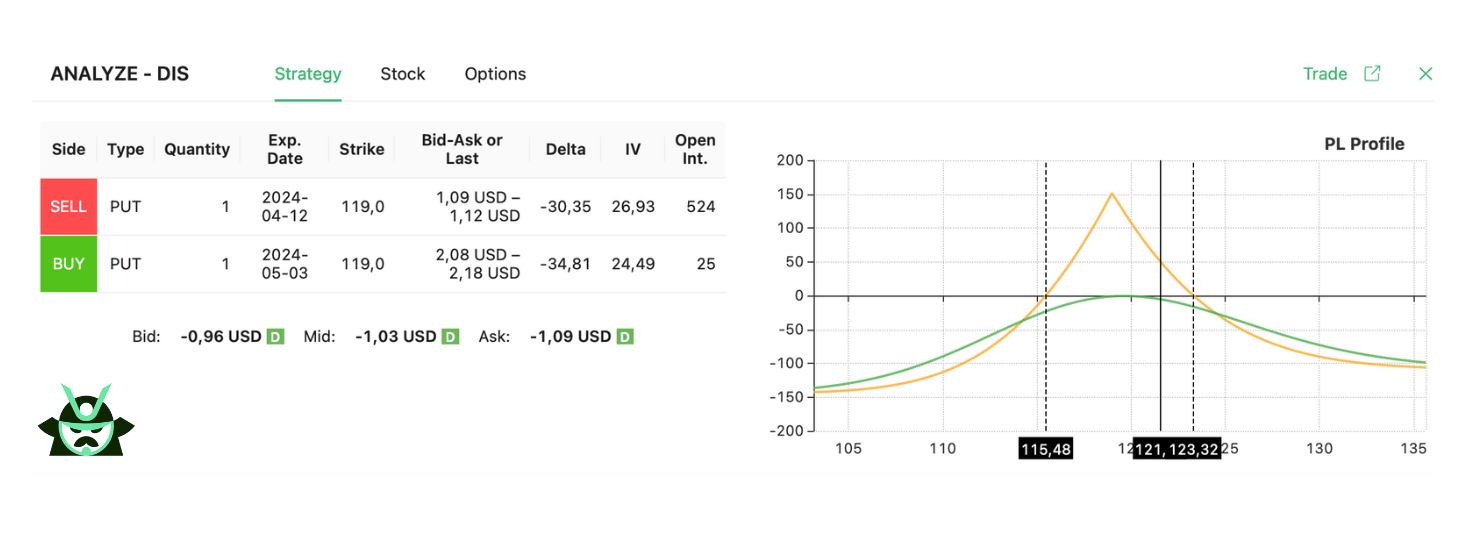Click the 2024-04-12 expiration date cell
The image size is (1480, 540).
284,207
